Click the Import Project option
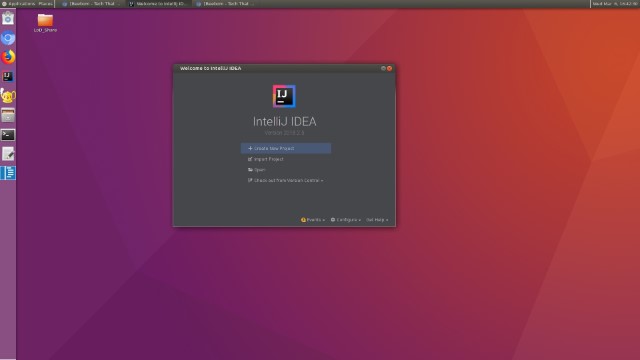 [x=265, y=159]
